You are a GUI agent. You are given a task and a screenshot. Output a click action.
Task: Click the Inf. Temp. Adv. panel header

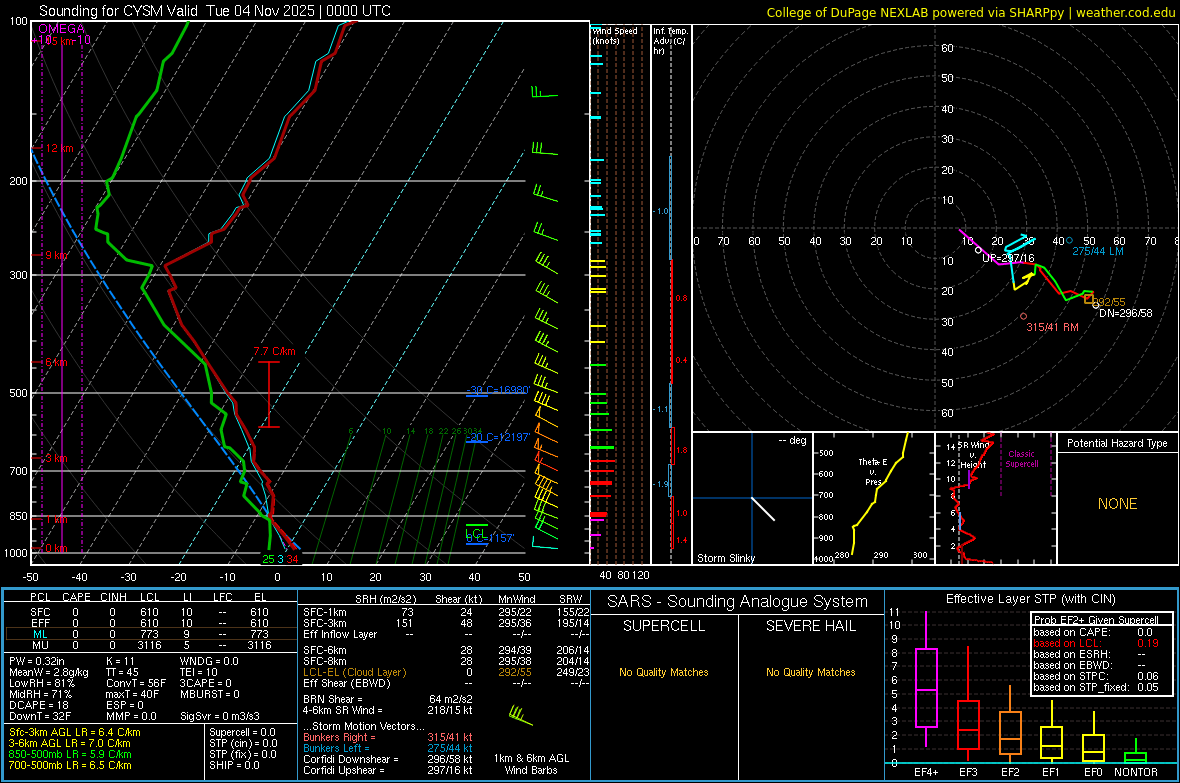click(670, 41)
